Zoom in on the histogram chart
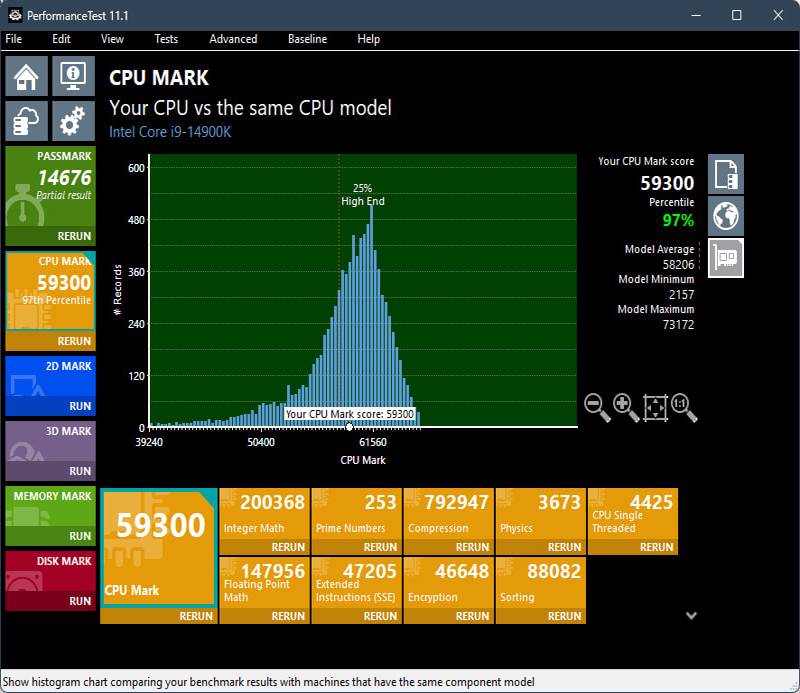800x693 pixels. pyautogui.click(x=626, y=407)
